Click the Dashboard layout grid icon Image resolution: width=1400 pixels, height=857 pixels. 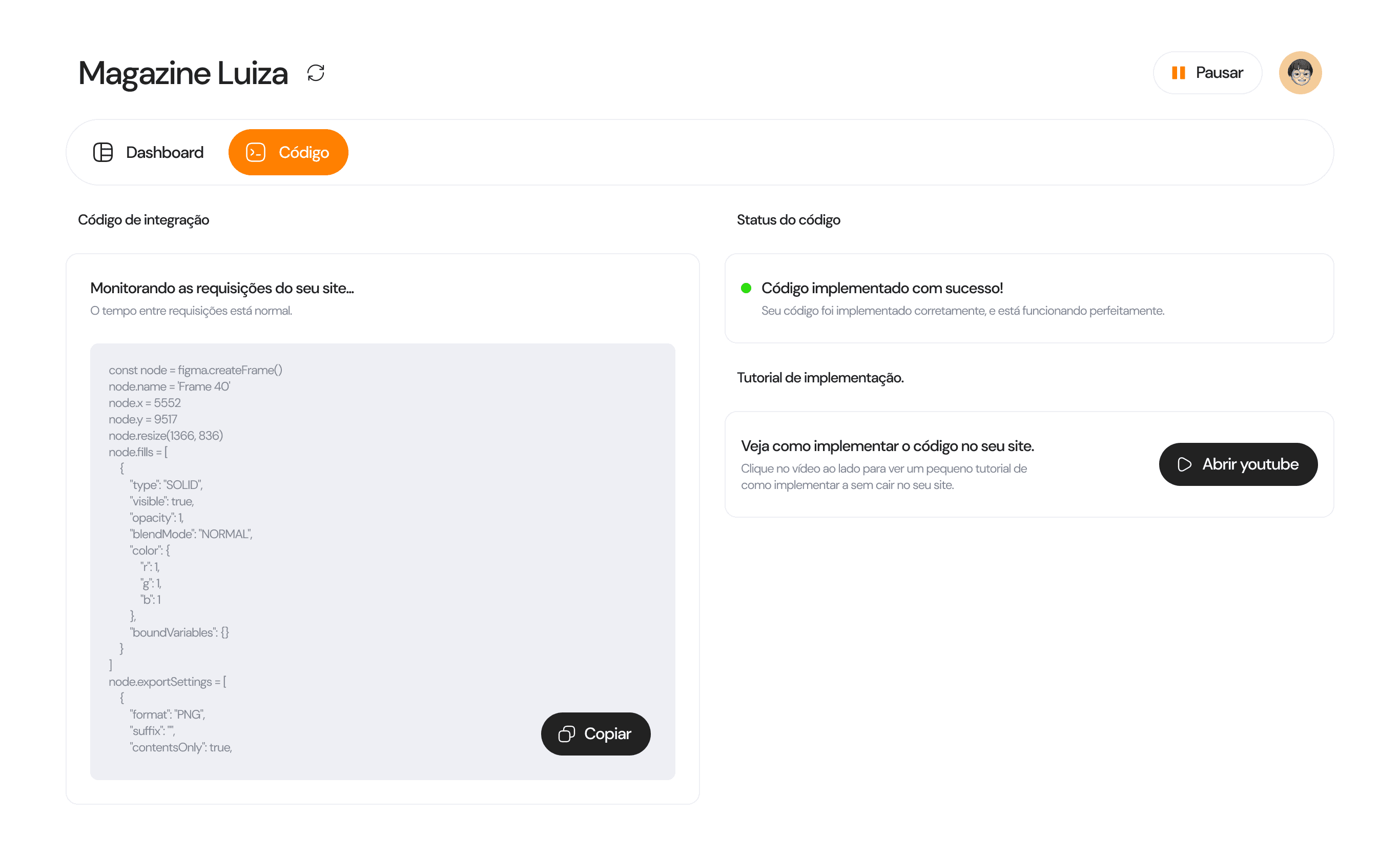point(103,152)
